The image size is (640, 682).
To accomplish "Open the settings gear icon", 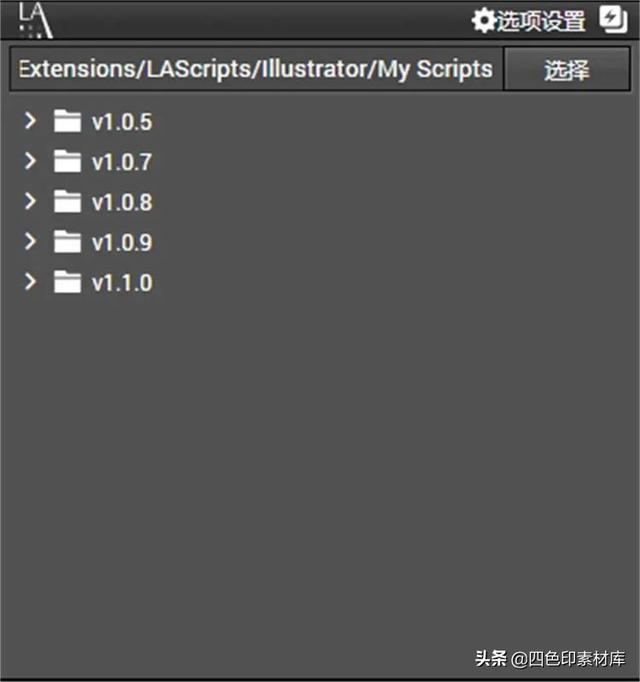I will (x=483, y=21).
